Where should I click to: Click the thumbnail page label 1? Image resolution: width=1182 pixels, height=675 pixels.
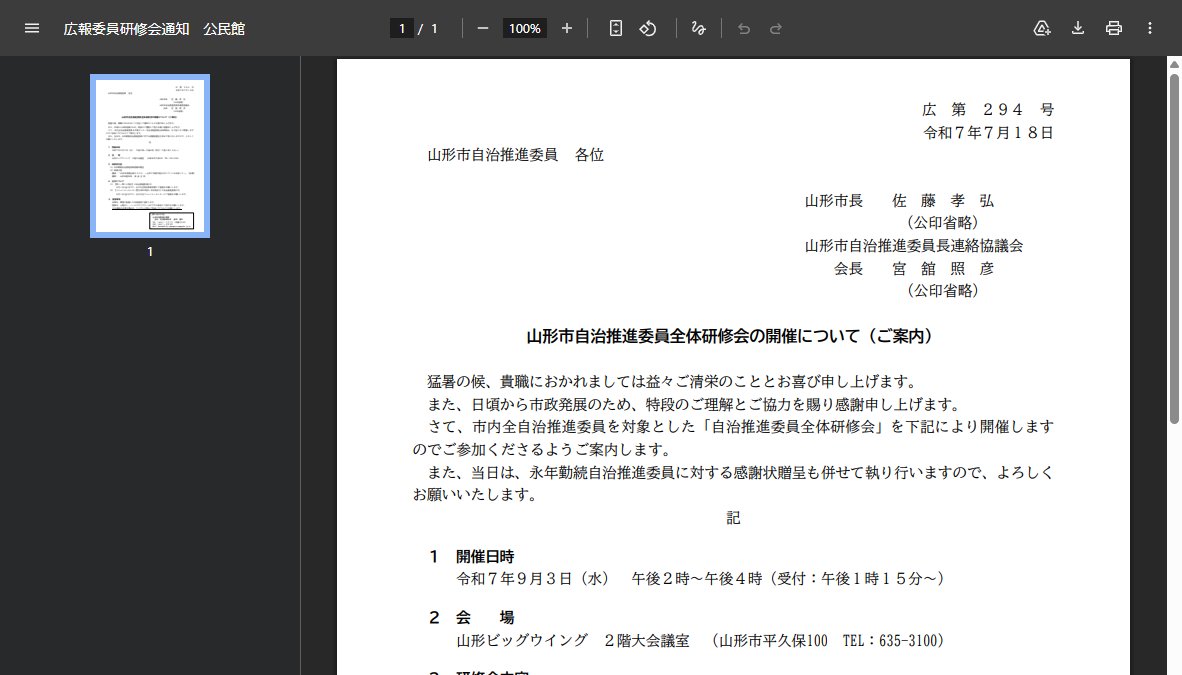pos(150,252)
